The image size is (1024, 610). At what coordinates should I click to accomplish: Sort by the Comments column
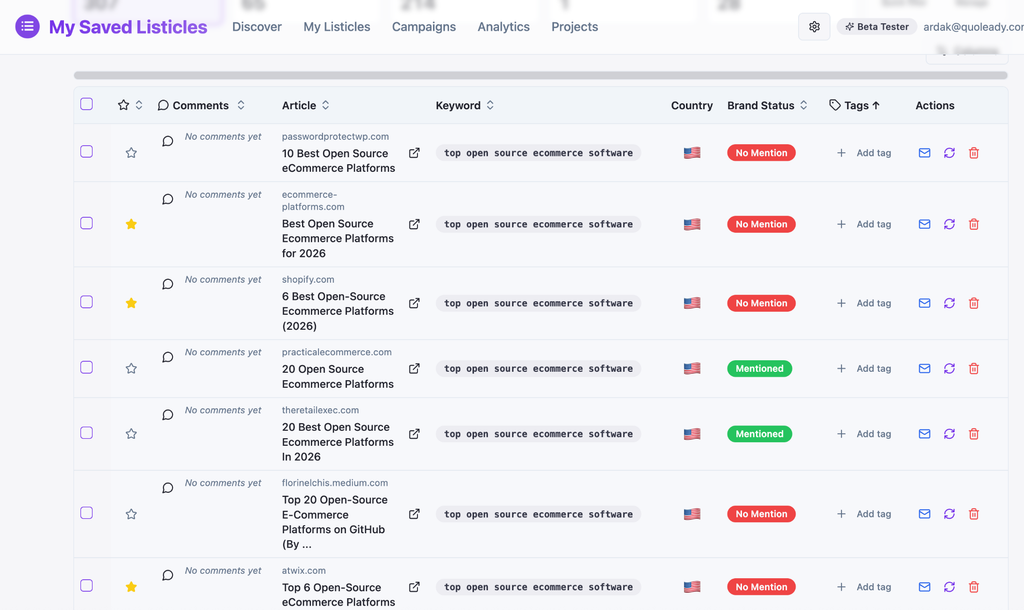(x=201, y=105)
